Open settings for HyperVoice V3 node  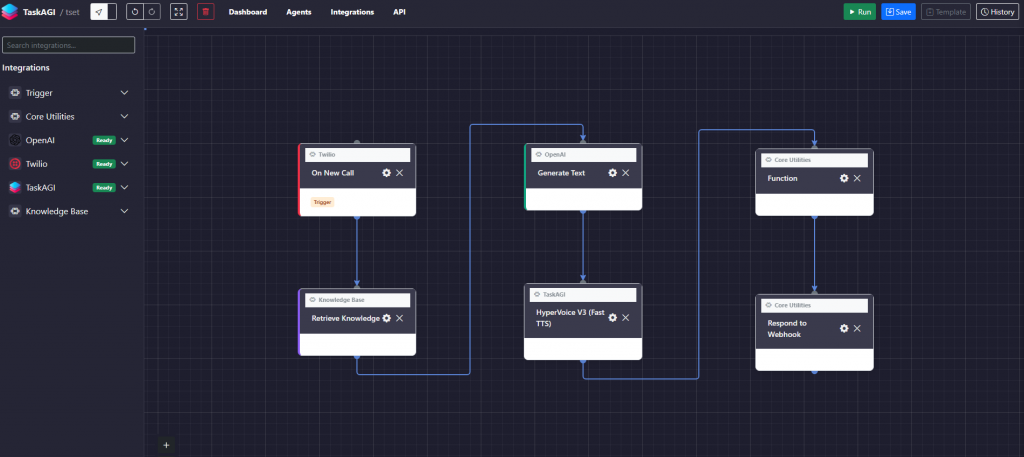pyautogui.click(x=612, y=317)
